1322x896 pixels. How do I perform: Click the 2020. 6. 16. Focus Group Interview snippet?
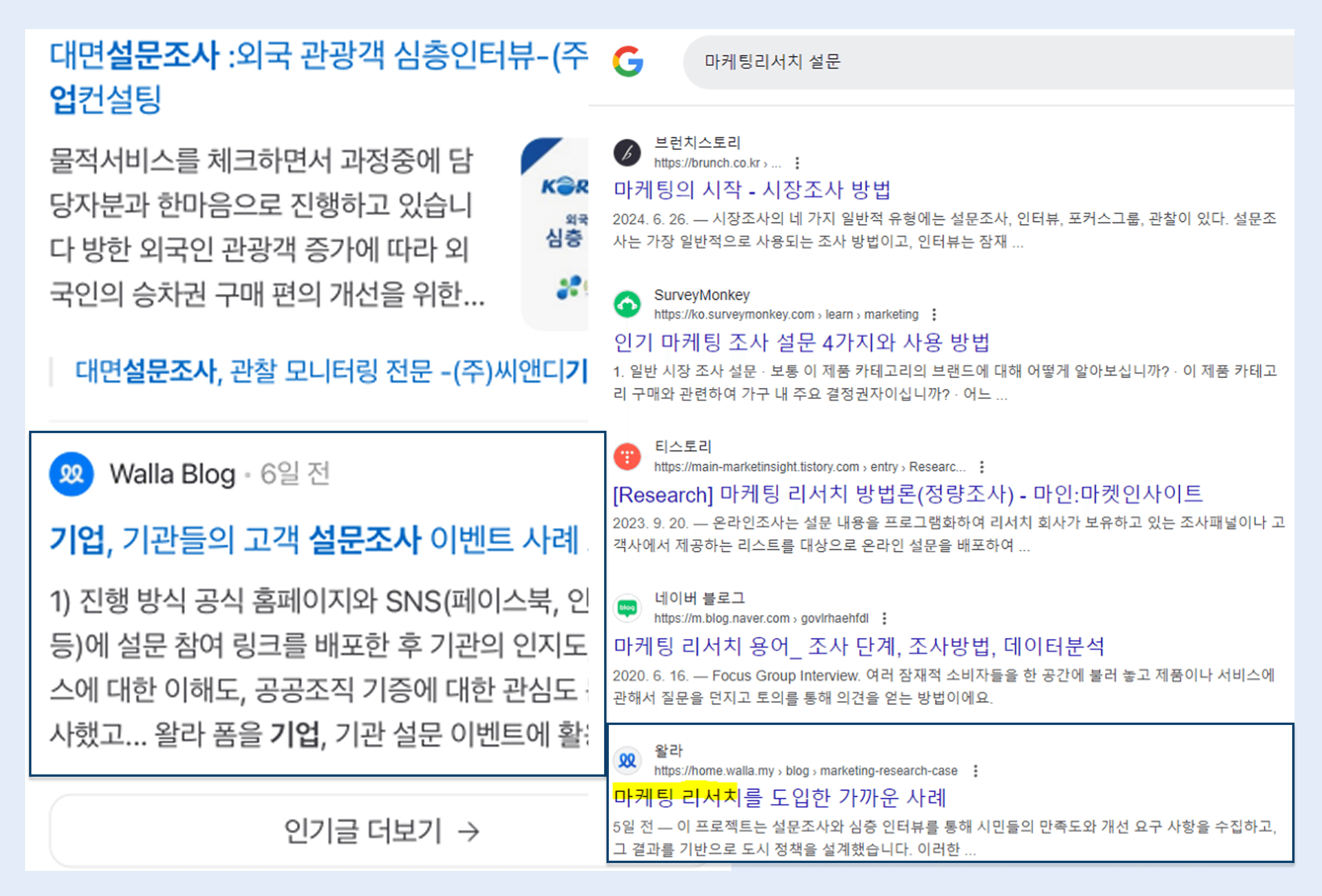click(x=944, y=687)
